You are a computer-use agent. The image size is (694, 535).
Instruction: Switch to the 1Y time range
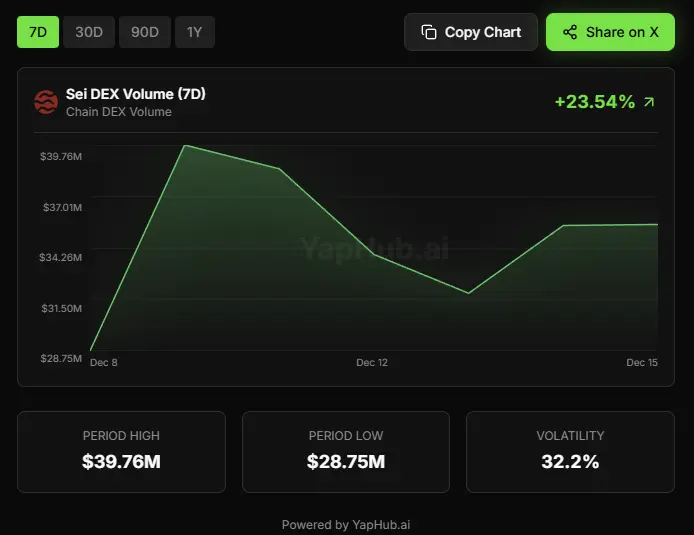pos(195,32)
